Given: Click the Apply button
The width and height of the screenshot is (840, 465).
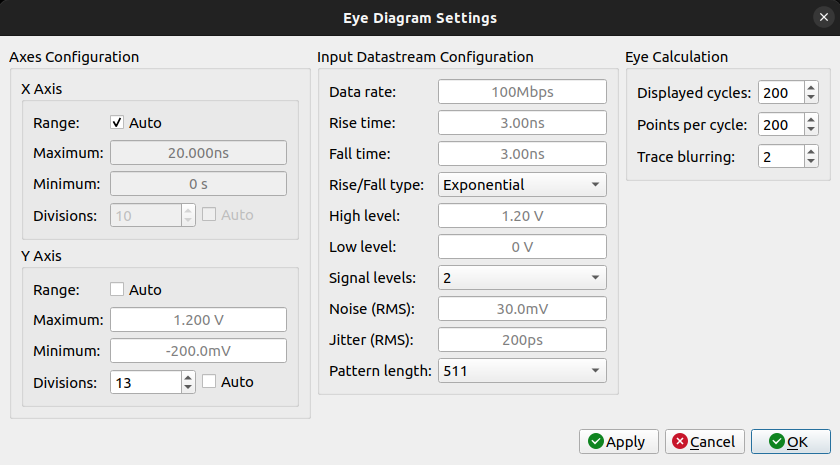Looking at the screenshot, I should [618, 441].
